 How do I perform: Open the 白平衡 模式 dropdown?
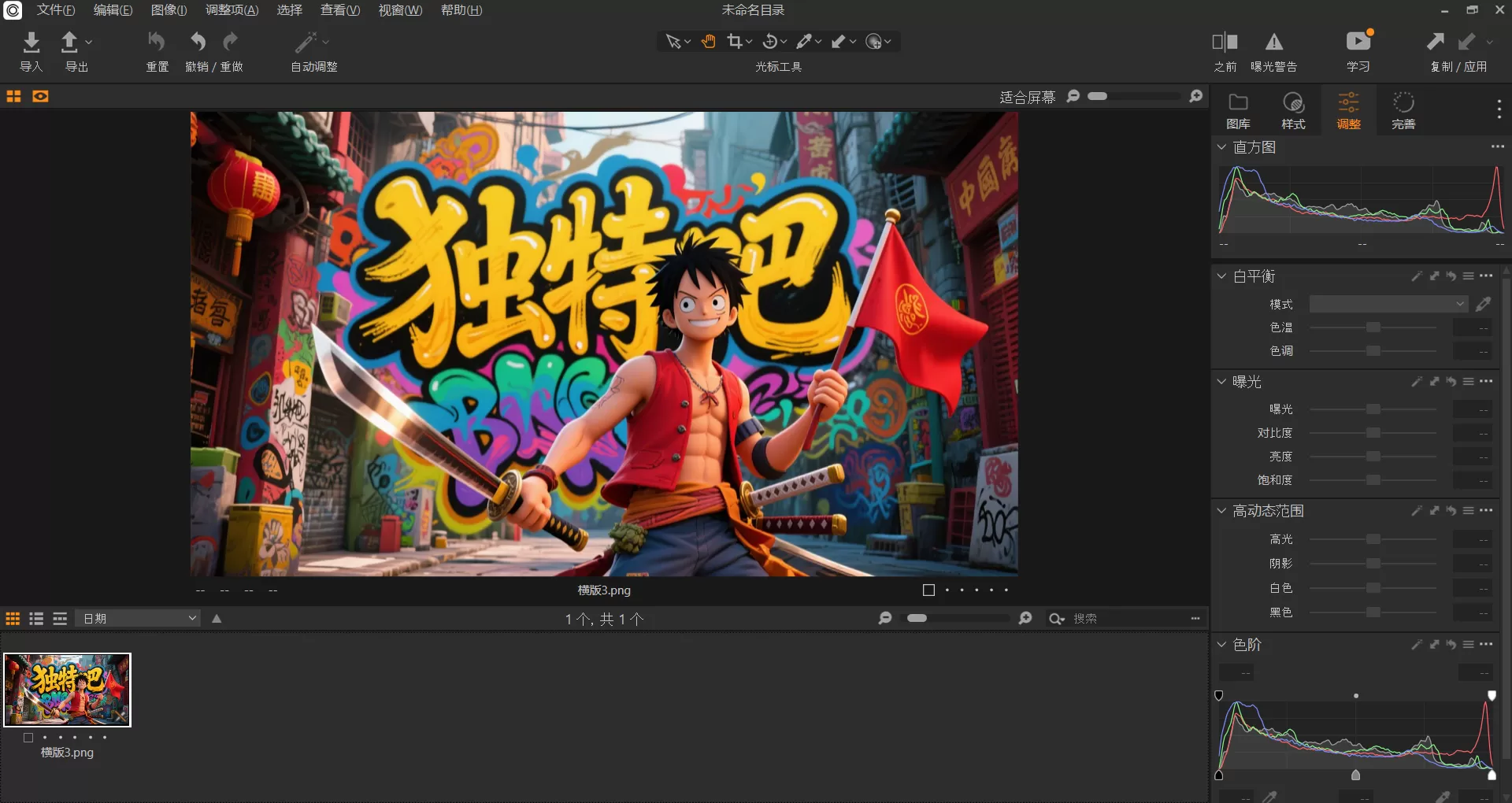(1388, 303)
